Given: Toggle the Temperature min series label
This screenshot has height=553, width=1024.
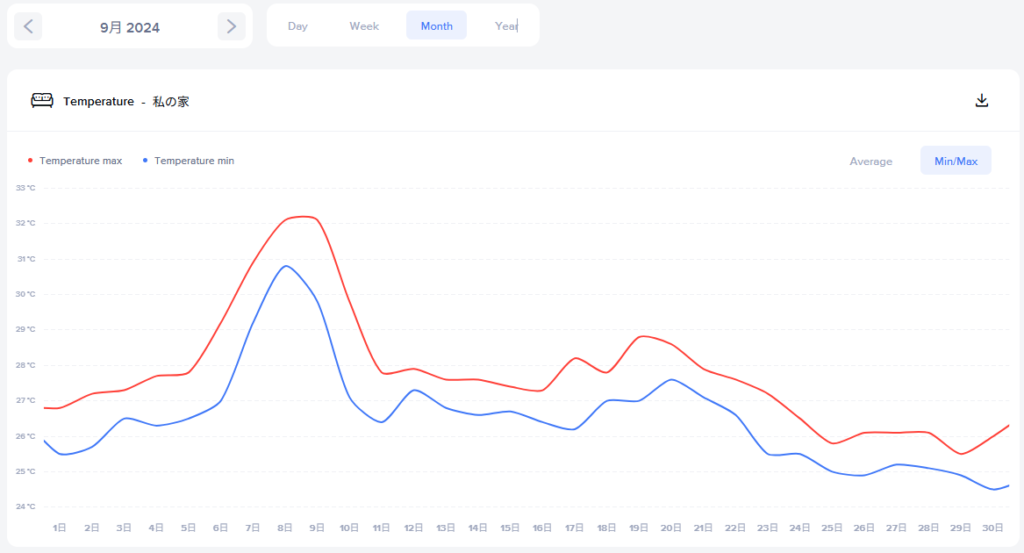Looking at the screenshot, I should pos(194,161).
